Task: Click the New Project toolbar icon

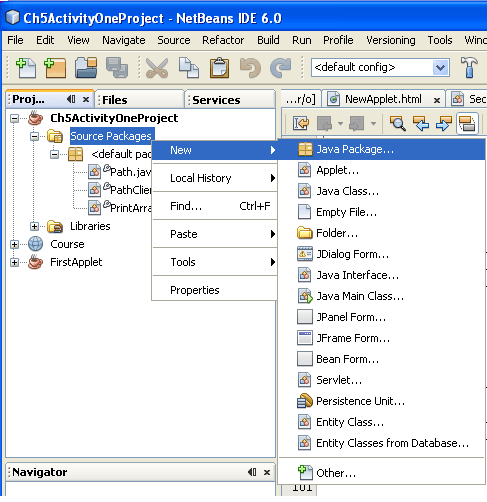Action: coord(55,68)
